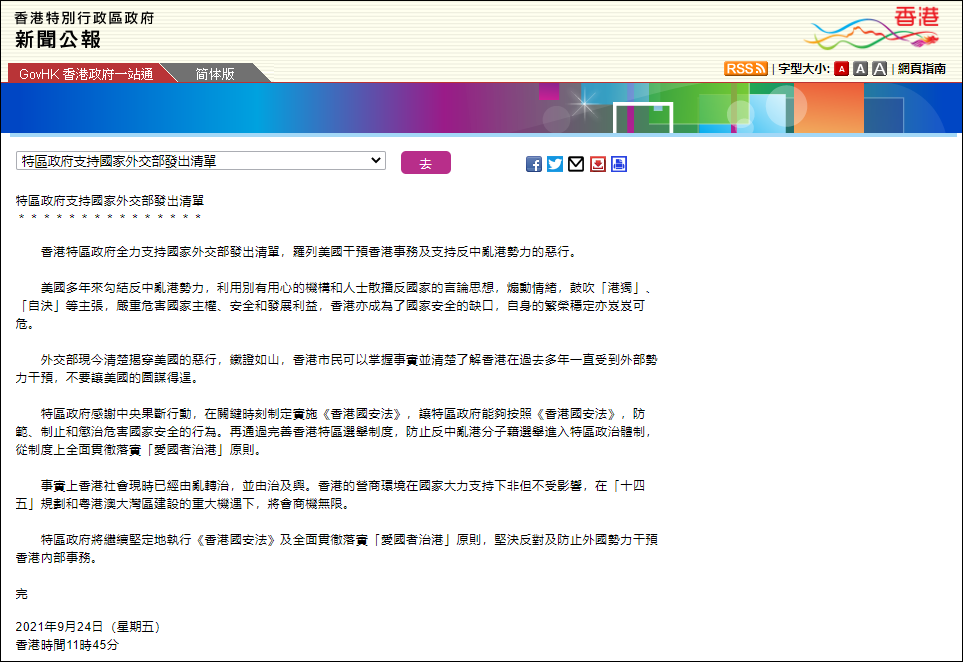Click the dropdown arrow of release selector

click(376, 161)
